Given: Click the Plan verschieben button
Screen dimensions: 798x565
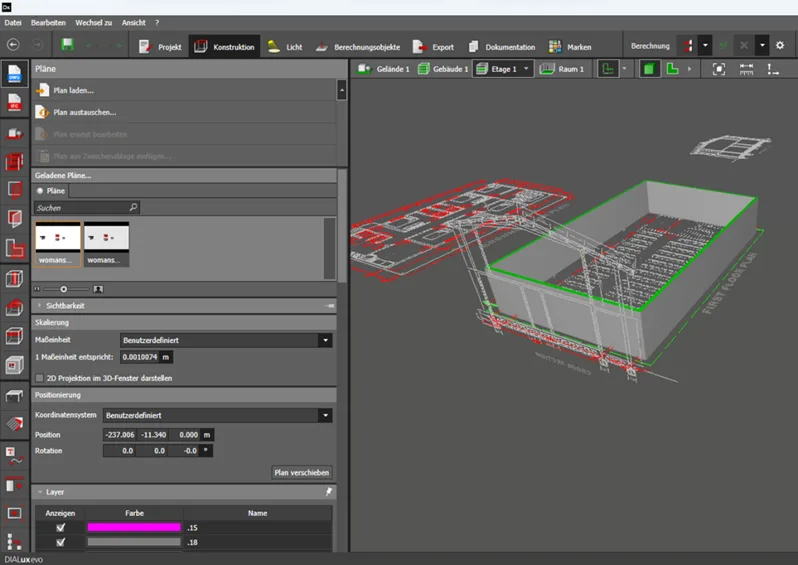Looking at the screenshot, I should (302, 472).
